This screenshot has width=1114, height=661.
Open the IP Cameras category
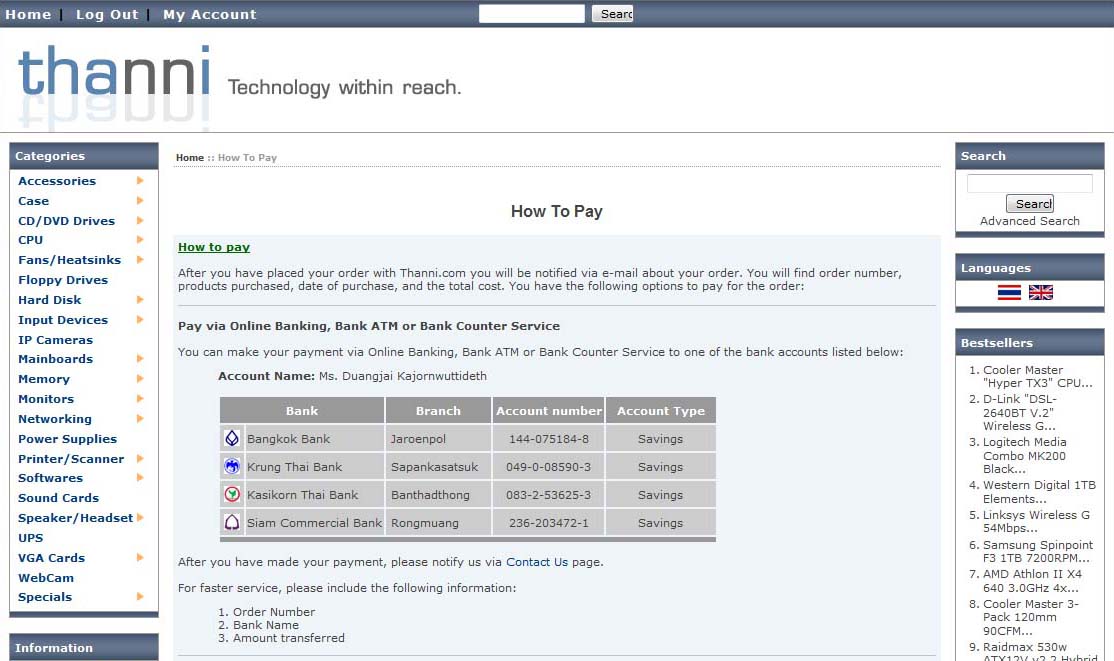coord(55,340)
